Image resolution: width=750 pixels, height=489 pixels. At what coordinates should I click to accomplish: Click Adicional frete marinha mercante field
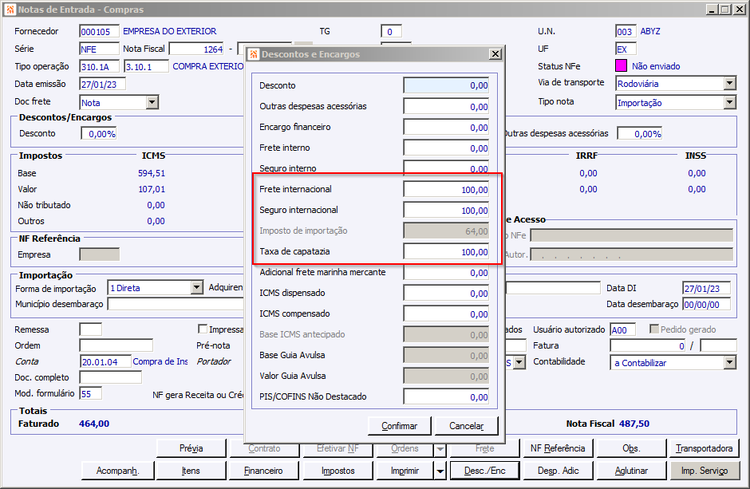446,272
